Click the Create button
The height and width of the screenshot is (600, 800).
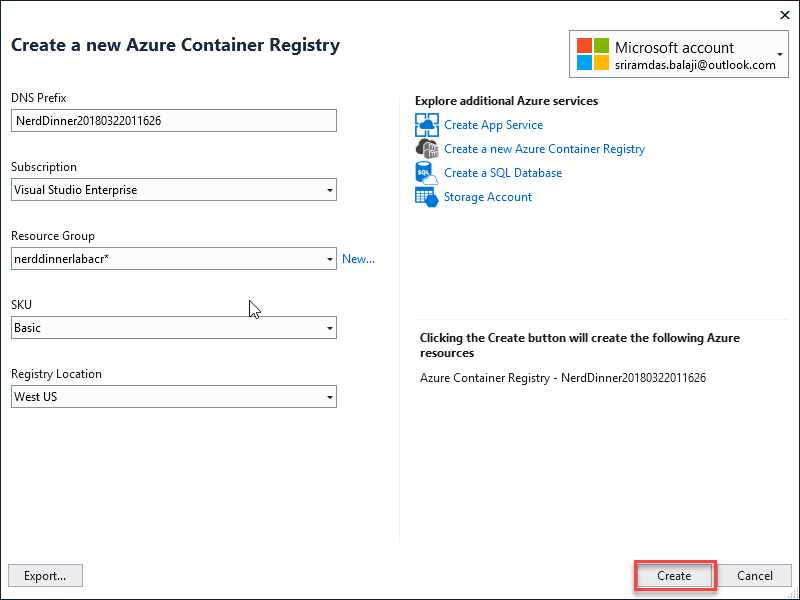(674, 576)
